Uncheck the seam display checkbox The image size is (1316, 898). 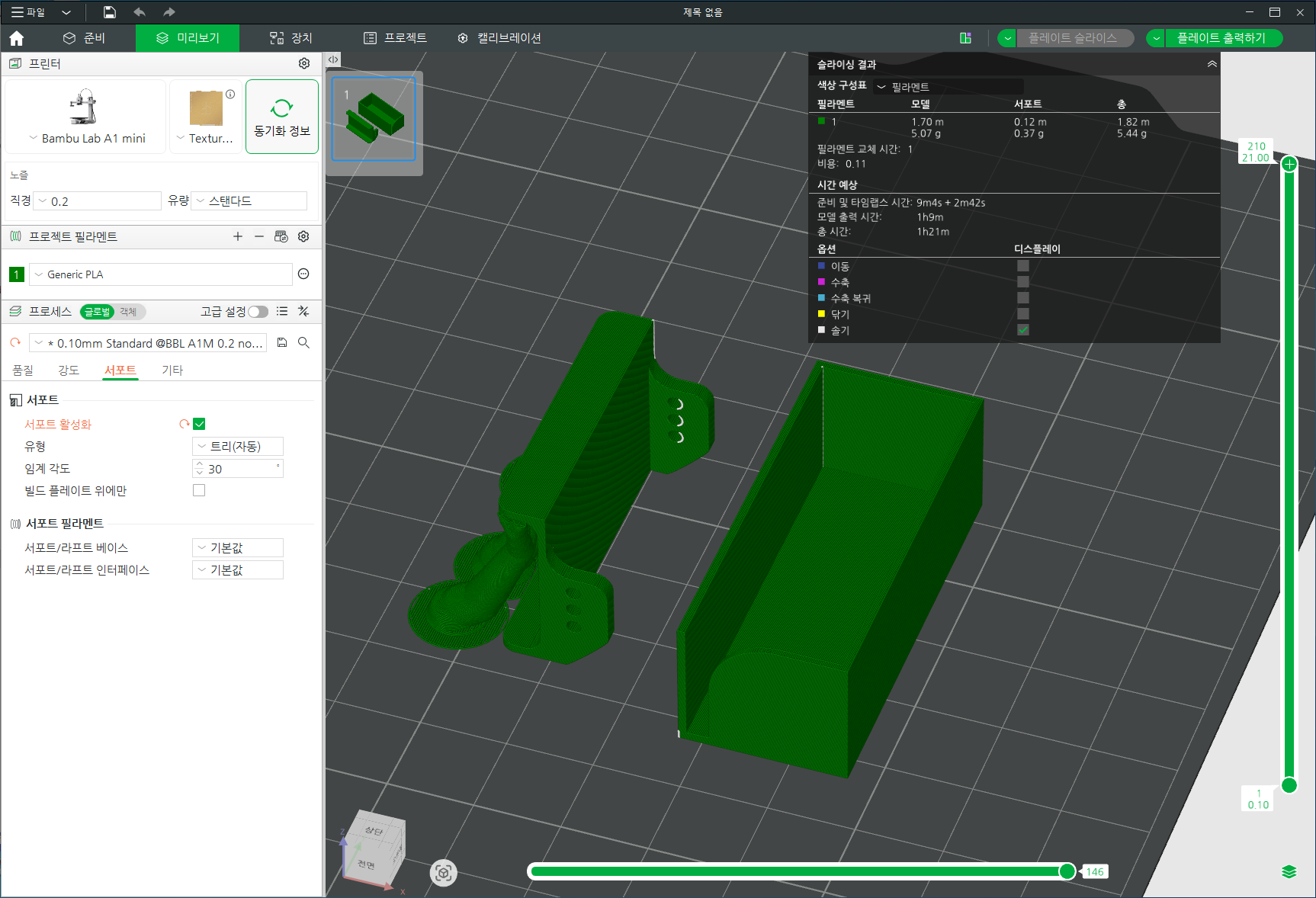pyautogui.click(x=1023, y=330)
